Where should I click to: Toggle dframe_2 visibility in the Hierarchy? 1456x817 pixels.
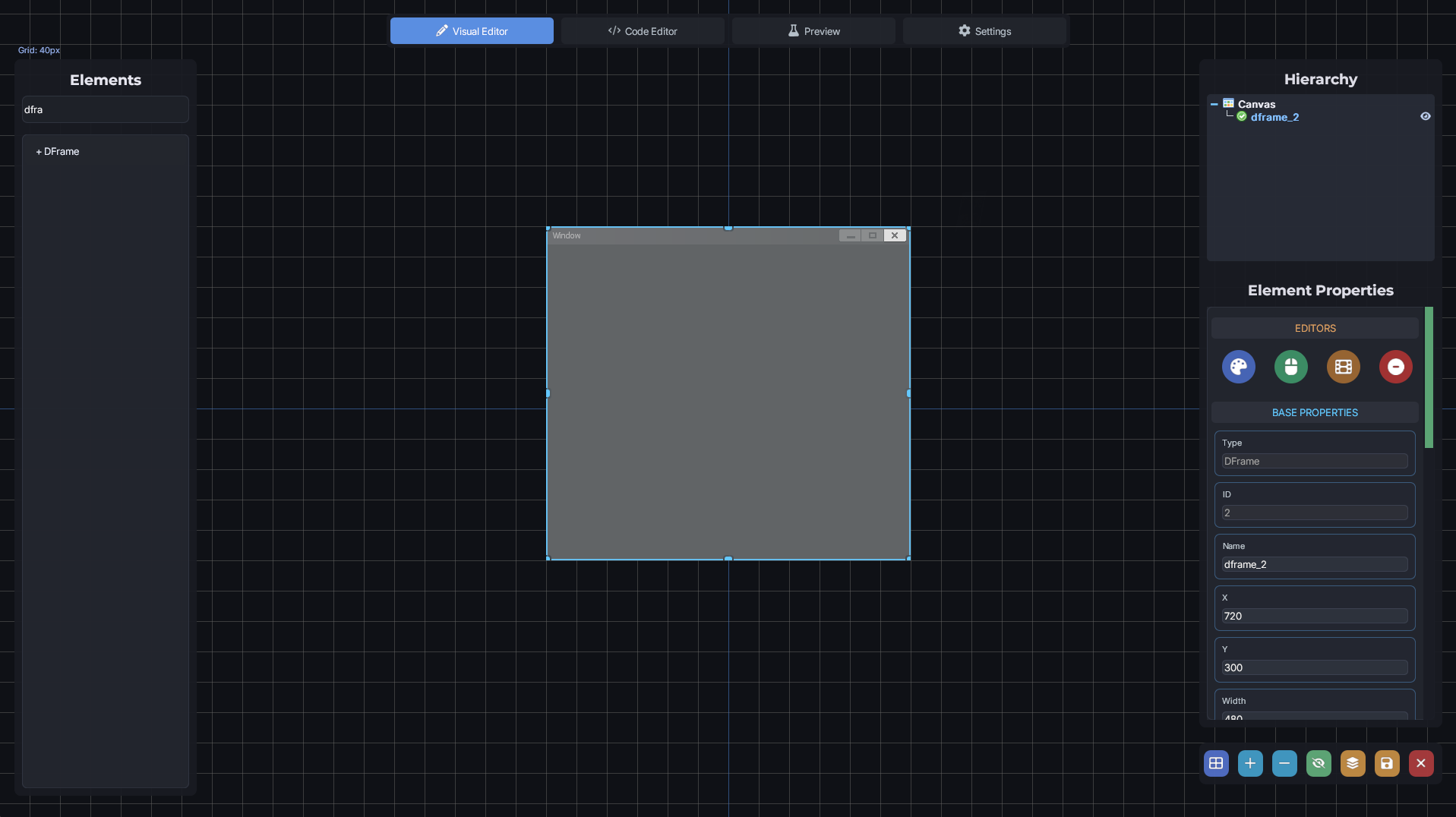[x=1425, y=116]
